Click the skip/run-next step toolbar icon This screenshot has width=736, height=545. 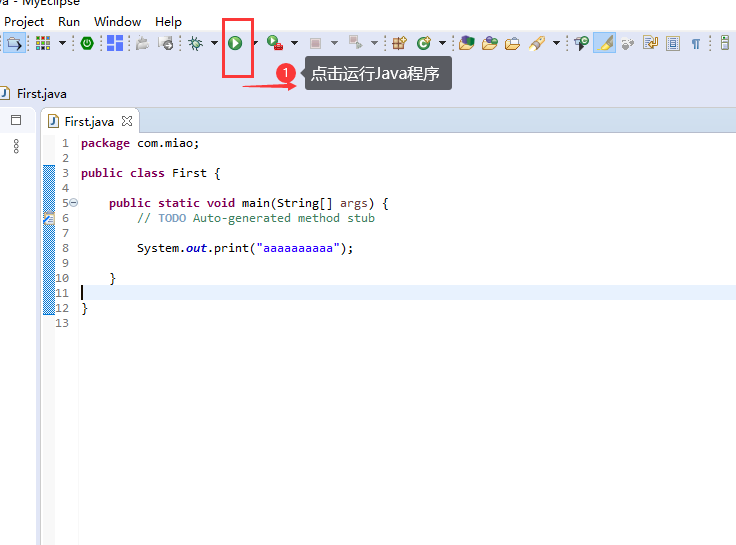(x=355, y=43)
